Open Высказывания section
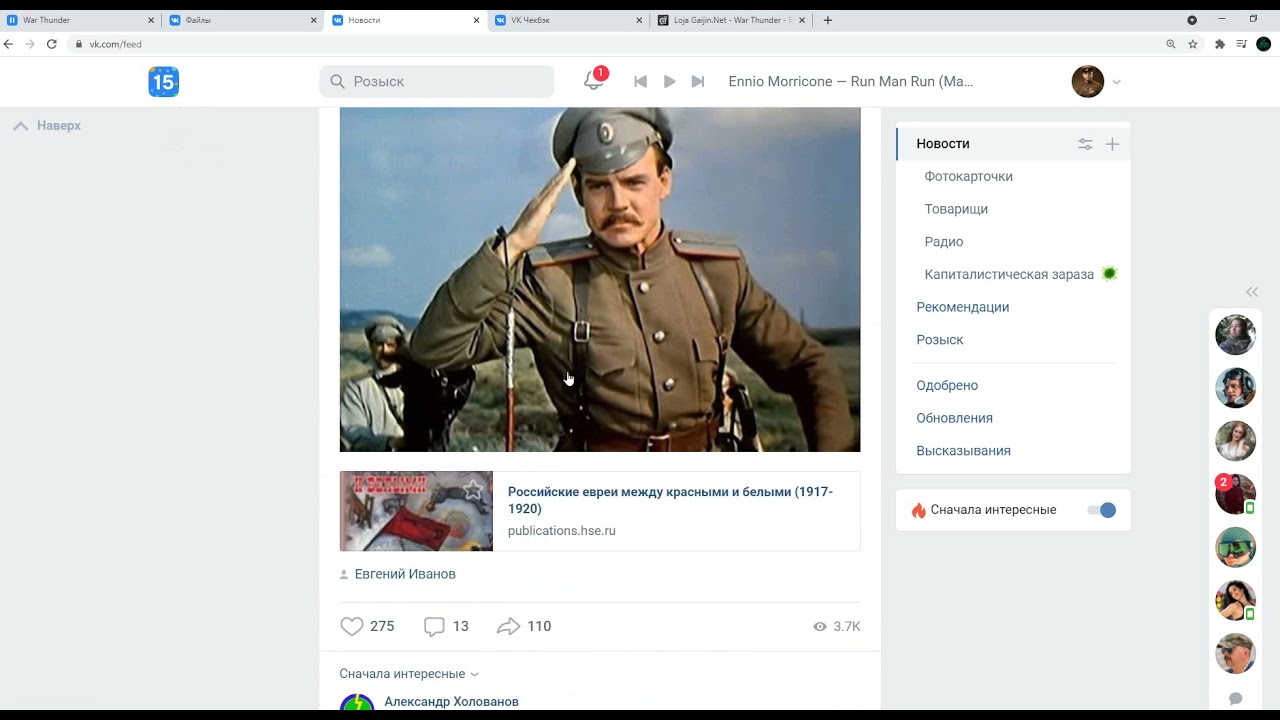Viewport: 1280px width, 720px height. pyautogui.click(x=963, y=451)
